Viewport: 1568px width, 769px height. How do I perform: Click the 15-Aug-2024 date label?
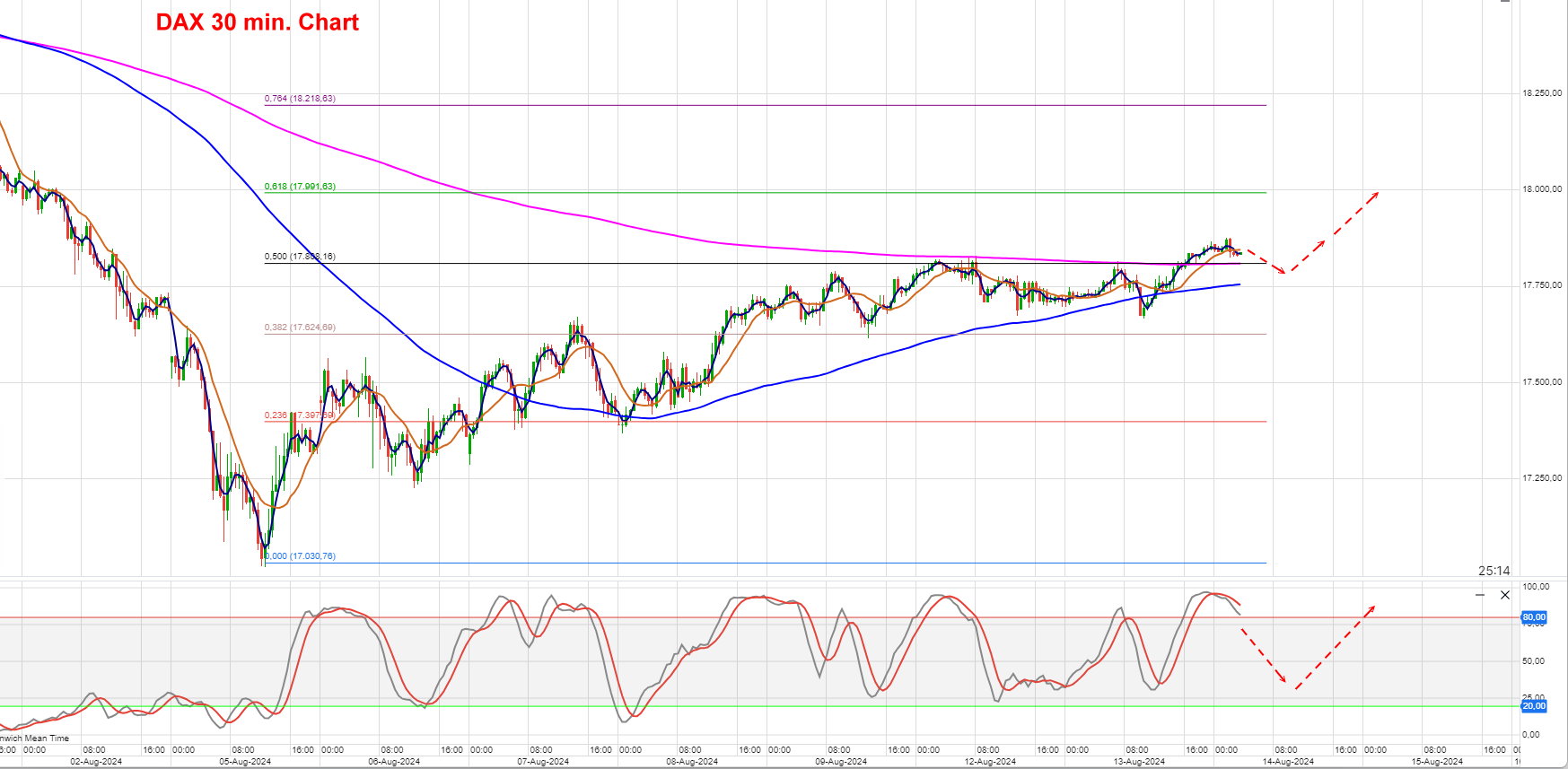point(1437,762)
